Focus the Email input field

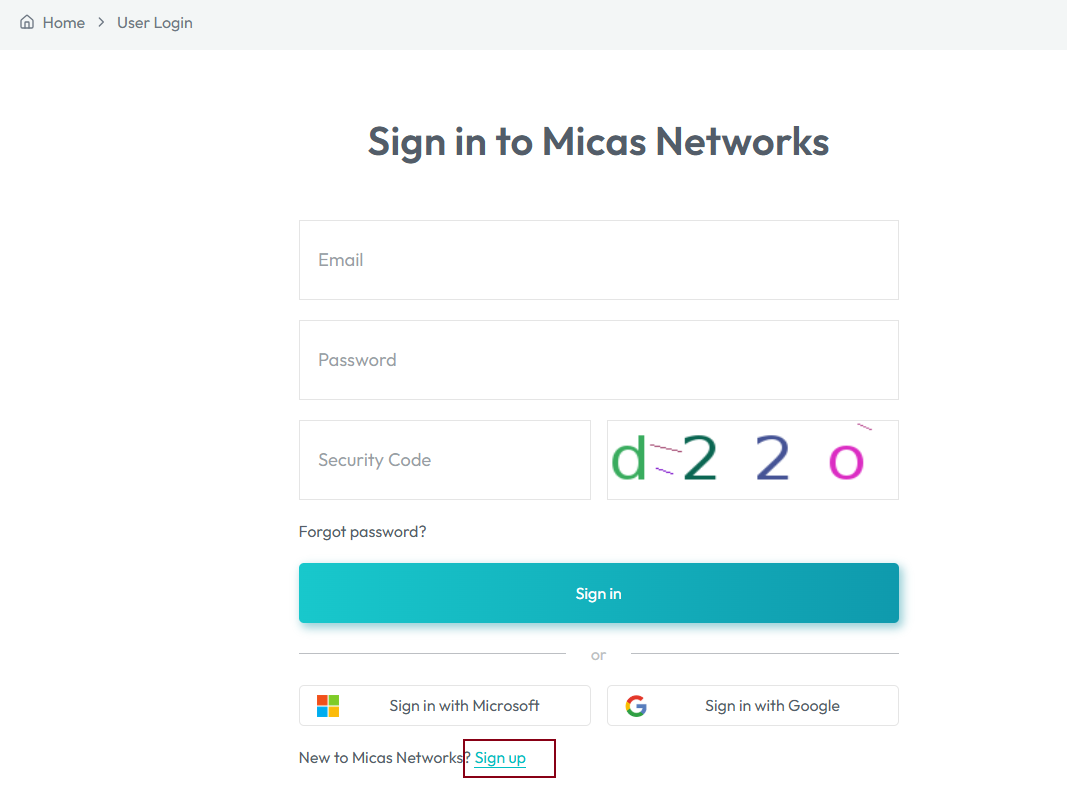tap(598, 260)
